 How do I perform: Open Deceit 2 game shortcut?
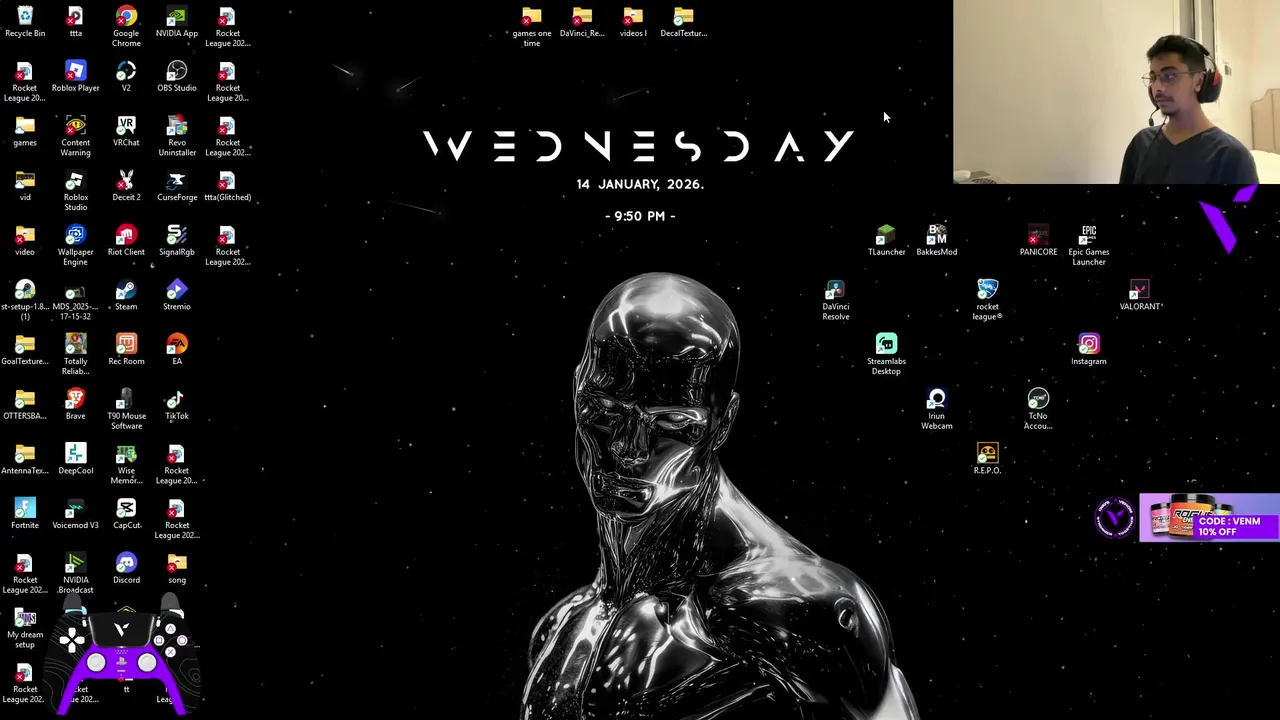pos(126,186)
